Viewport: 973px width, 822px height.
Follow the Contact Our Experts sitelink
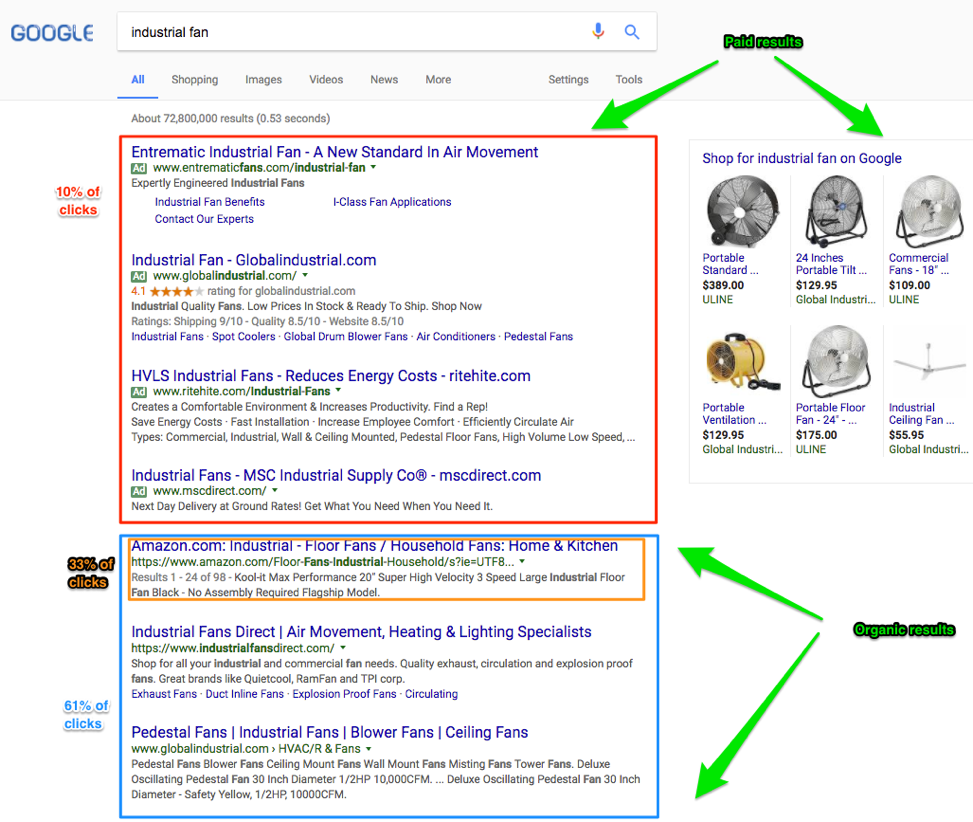[204, 219]
